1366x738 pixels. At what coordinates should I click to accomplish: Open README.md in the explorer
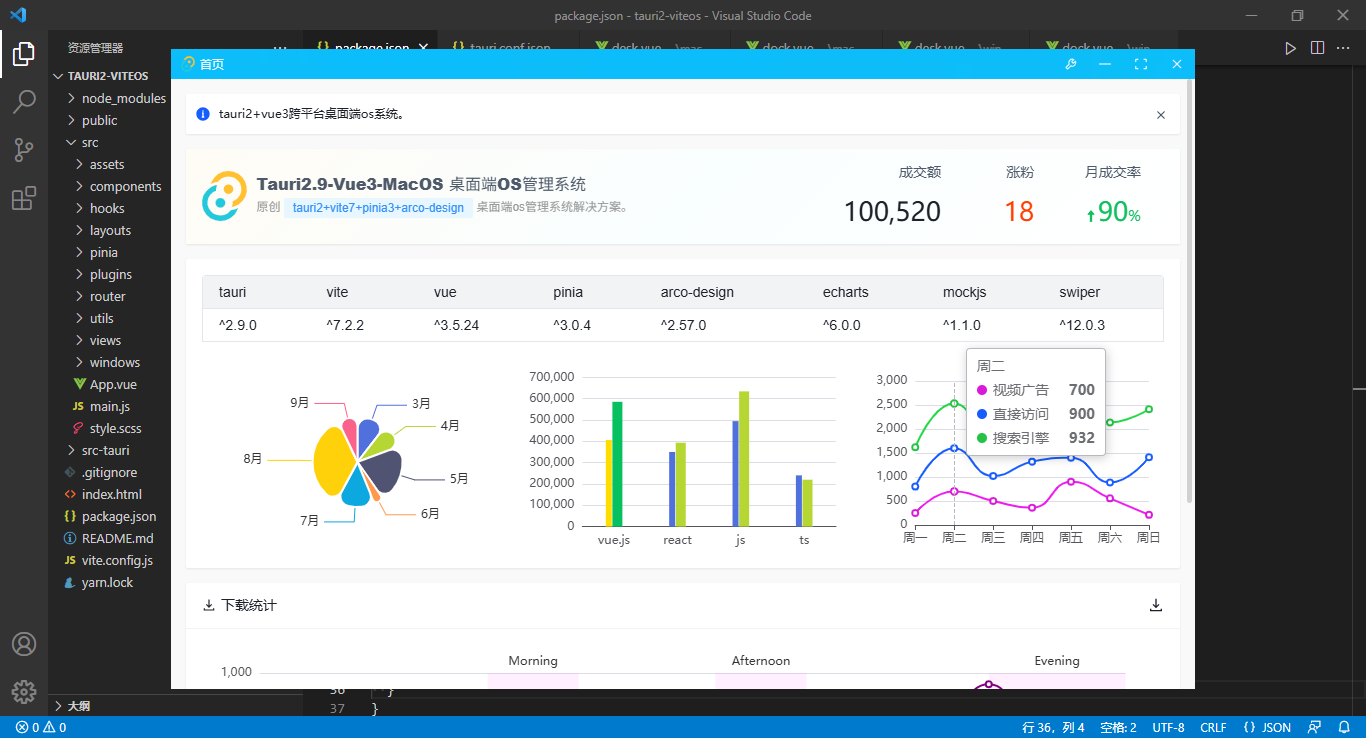click(x=118, y=538)
